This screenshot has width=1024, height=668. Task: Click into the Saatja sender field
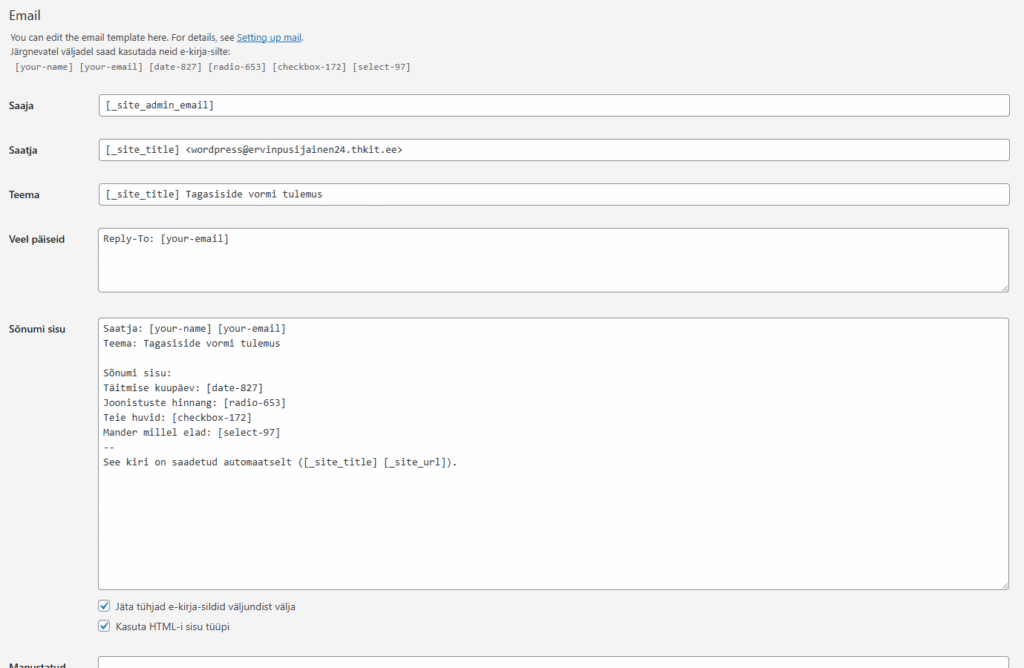click(x=553, y=150)
